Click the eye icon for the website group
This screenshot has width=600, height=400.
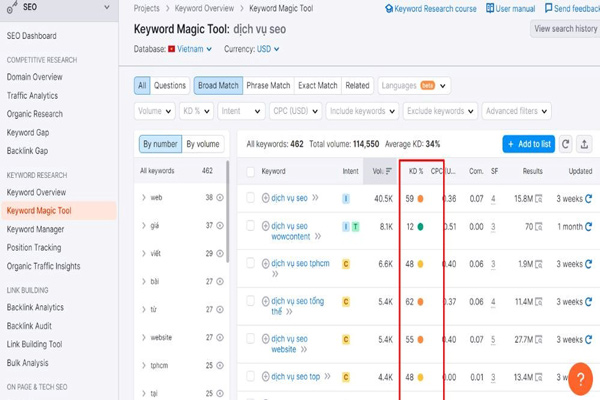tap(220, 338)
